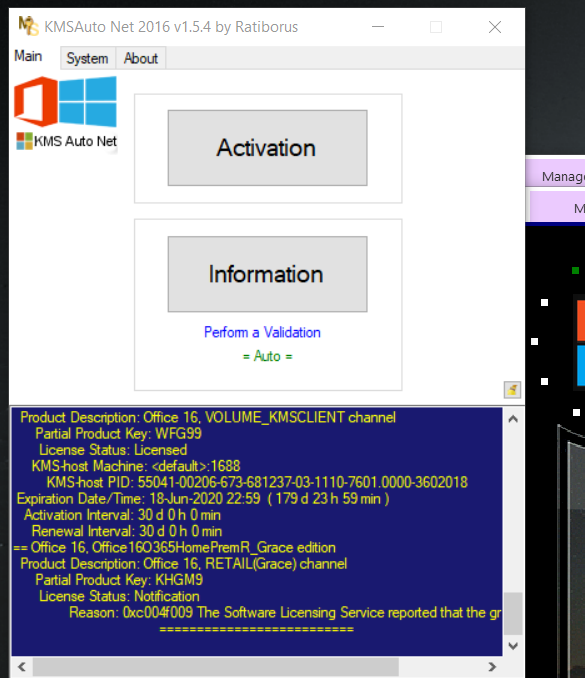Click the small four-color icon beside KMS Auto Net
This screenshot has width=585, height=678.
[24, 141]
